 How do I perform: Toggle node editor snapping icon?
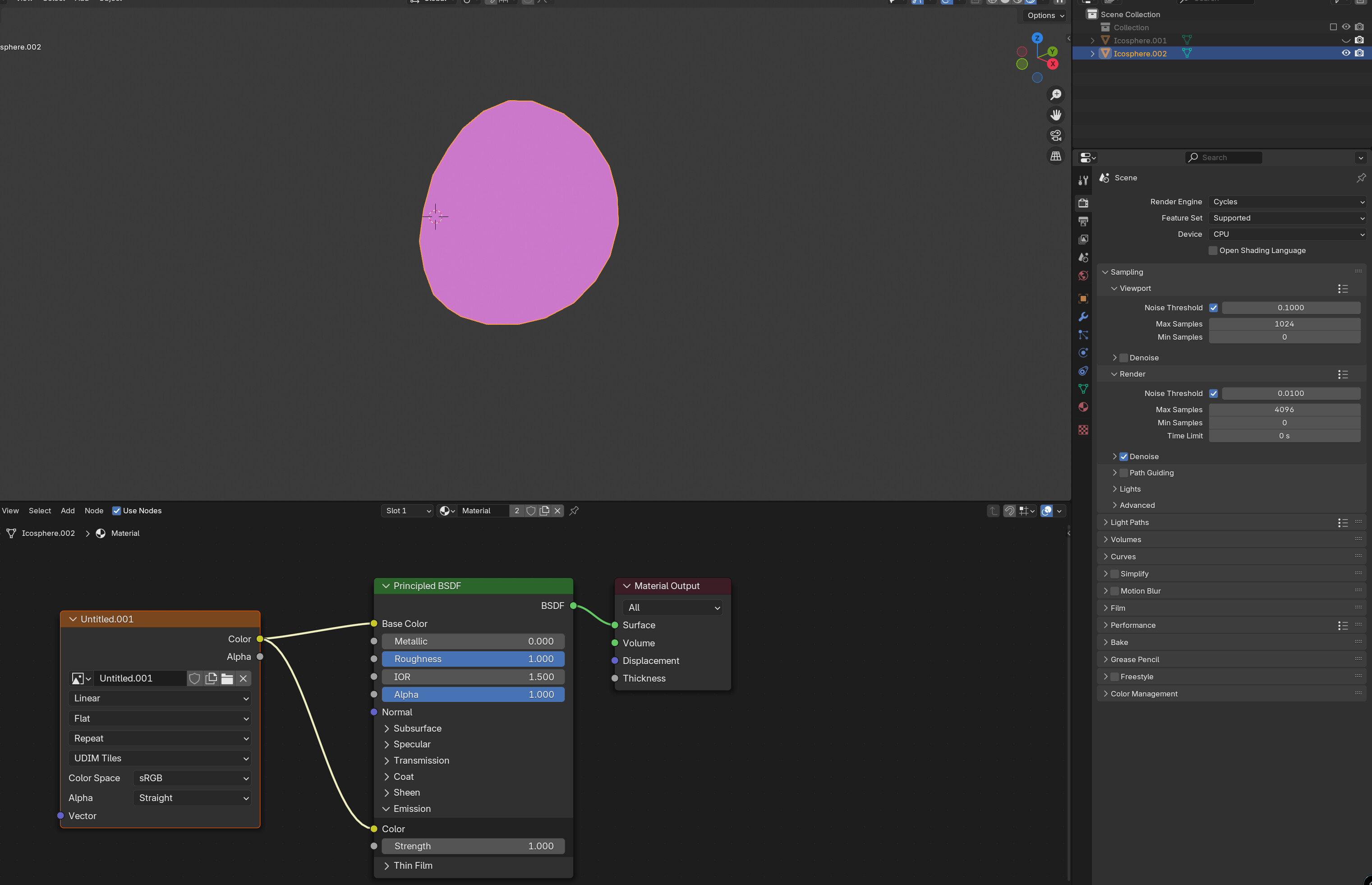pos(1009,511)
